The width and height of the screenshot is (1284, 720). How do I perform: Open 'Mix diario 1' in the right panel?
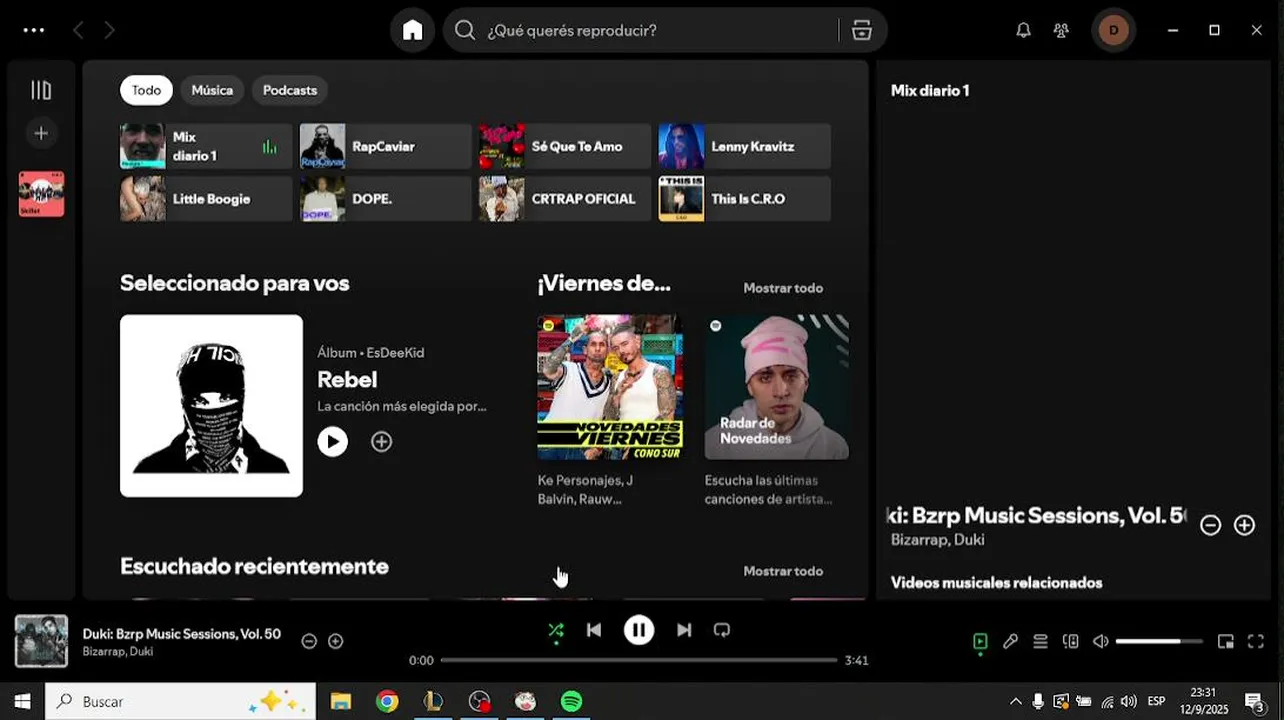930,90
